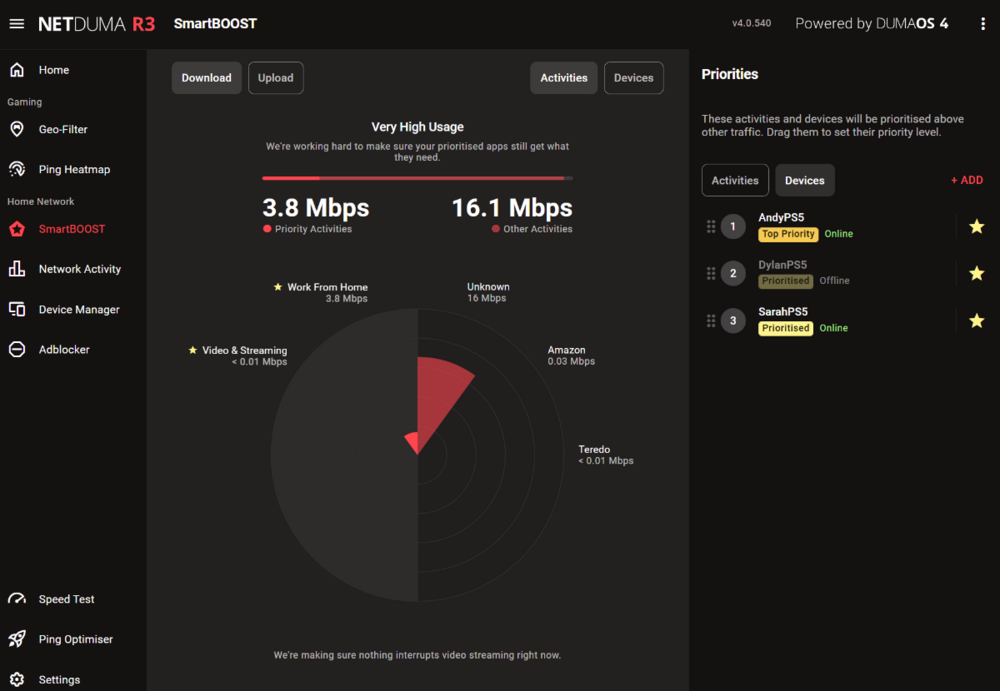Click the Device Manager devices icon

tap(17, 309)
